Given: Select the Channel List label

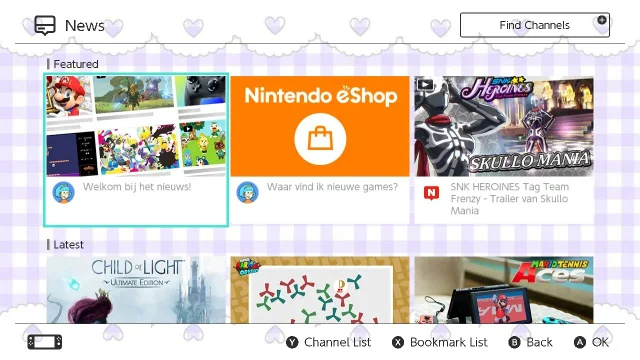Looking at the screenshot, I should (x=338, y=342).
